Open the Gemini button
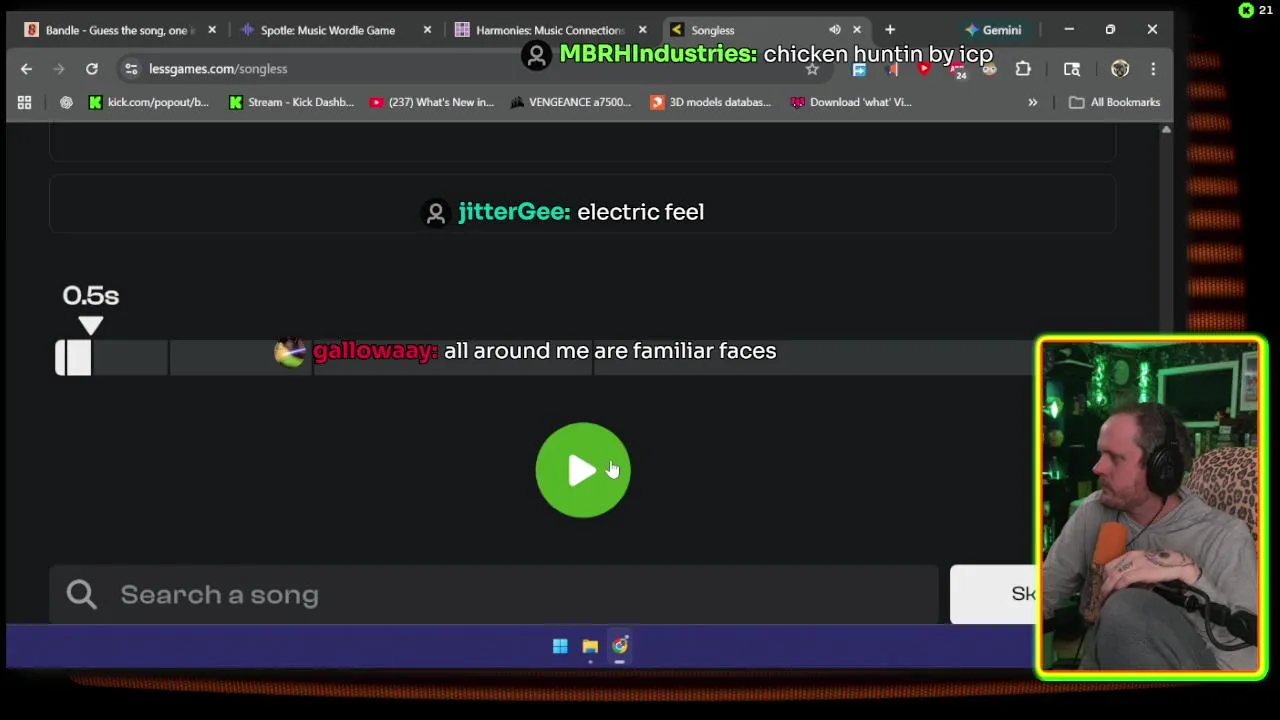The height and width of the screenshot is (720, 1280). pos(993,30)
